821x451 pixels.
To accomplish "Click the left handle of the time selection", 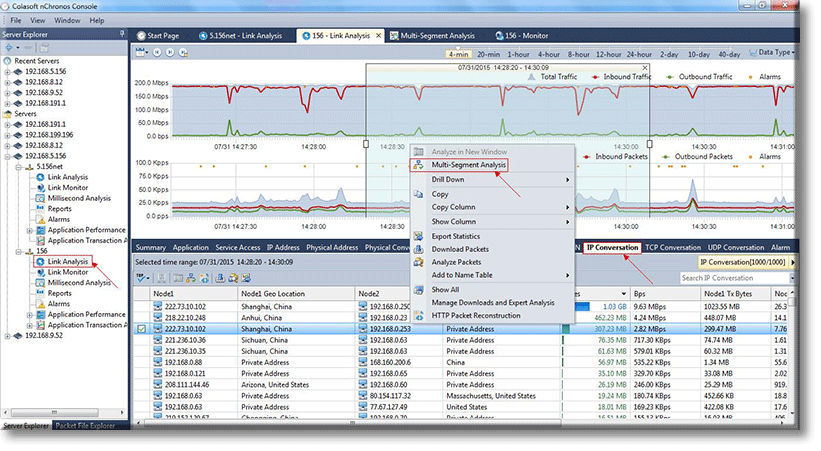I will [x=366, y=144].
